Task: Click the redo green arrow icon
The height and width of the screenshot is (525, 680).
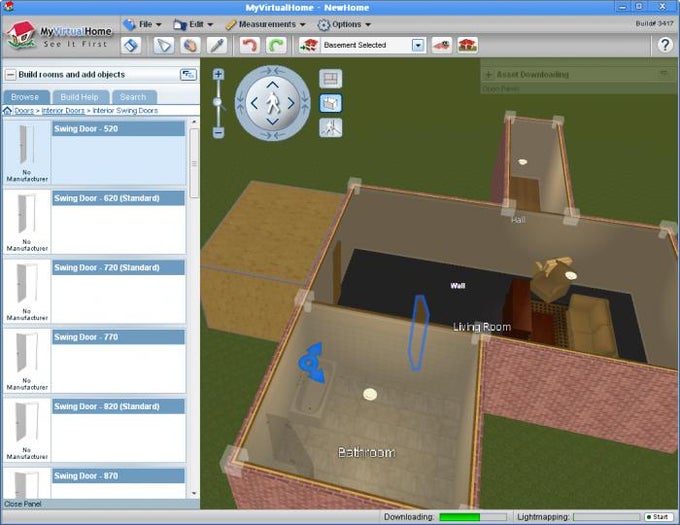Action: click(276, 45)
